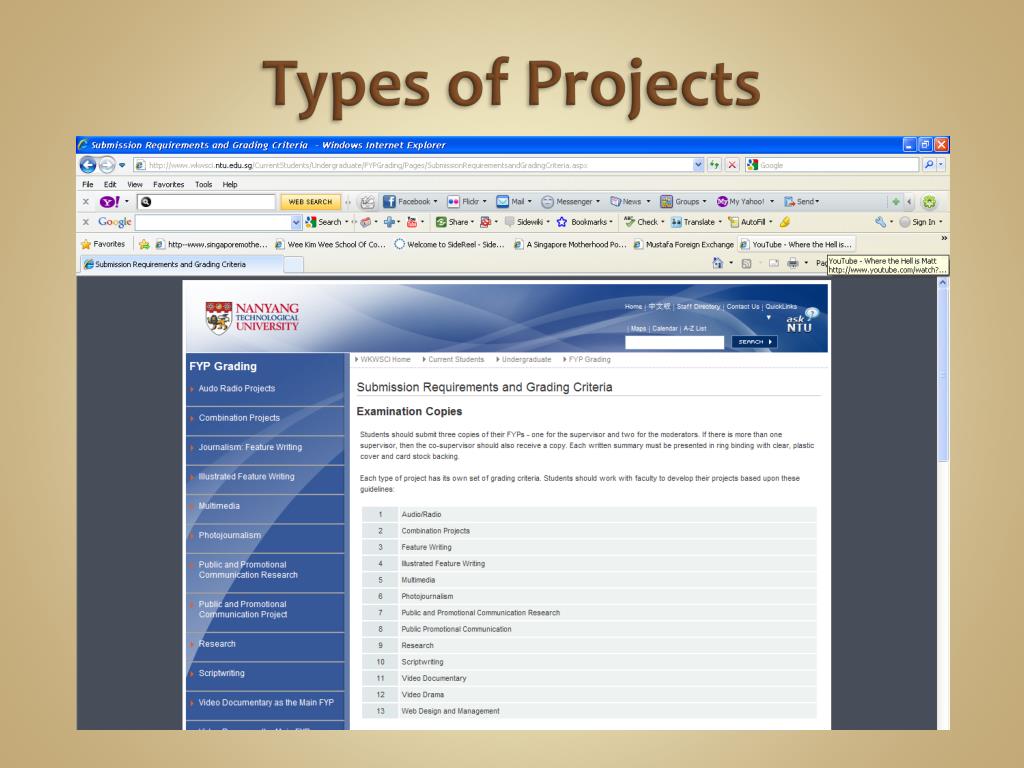The width and height of the screenshot is (1024, 768).
Task: Click the browser Back button
Action: [x=88, y=165]
